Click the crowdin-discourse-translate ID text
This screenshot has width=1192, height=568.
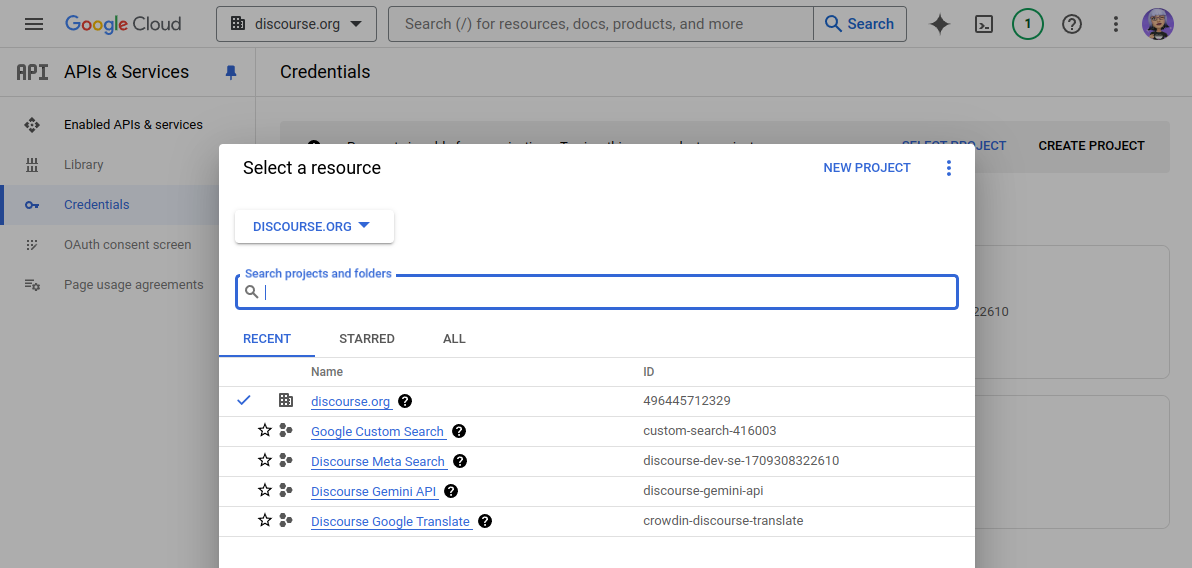(723, 521)
